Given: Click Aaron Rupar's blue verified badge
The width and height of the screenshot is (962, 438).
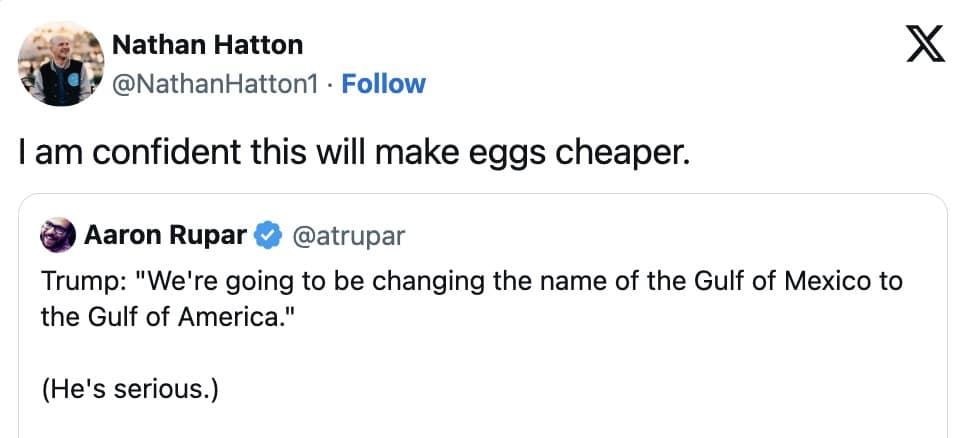Looking at the screenshot, I should [x=267, y=236].
